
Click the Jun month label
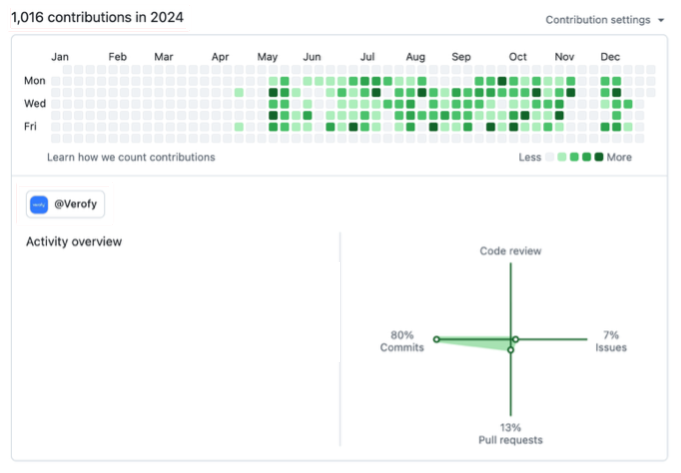(312, 57)
